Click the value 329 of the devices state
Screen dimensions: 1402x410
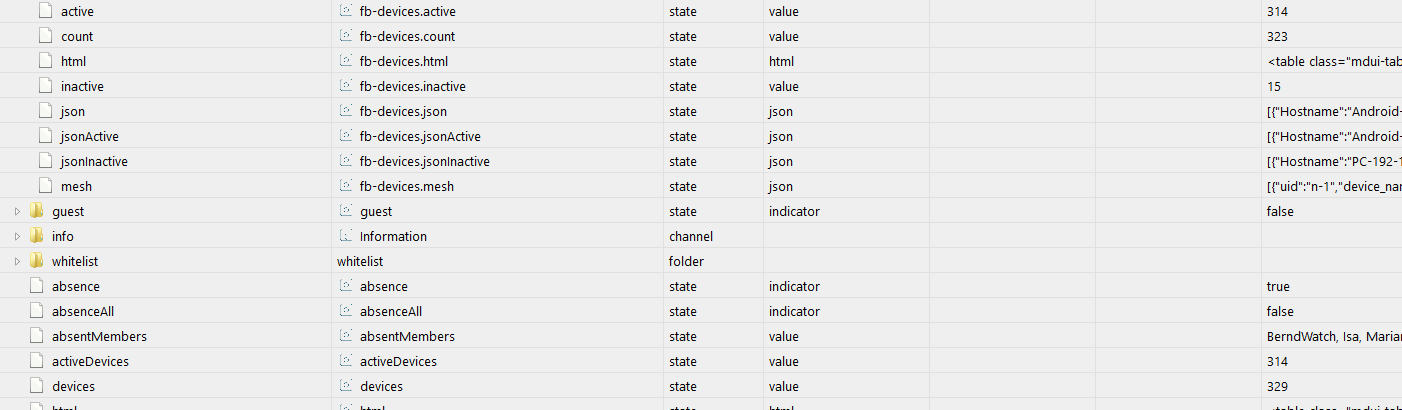(1276, 386)
